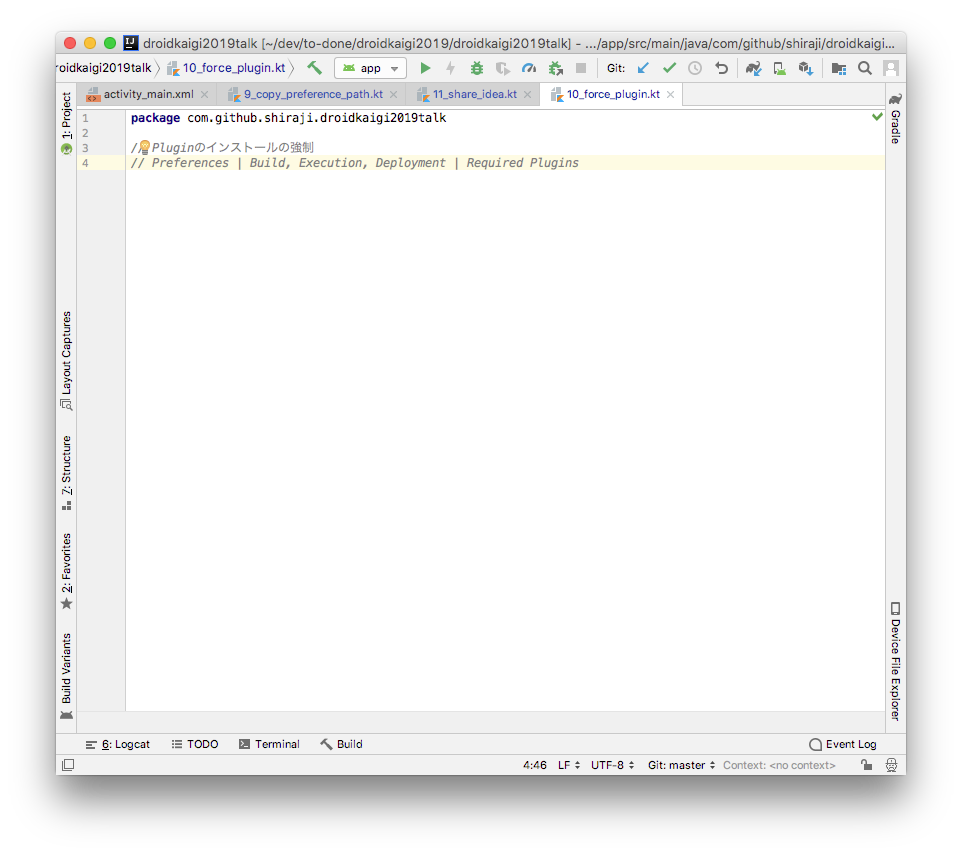This screenshot has width=962, height=855.
Task: Start debugging with the green bug icon
Action: (x=477, y=68)
